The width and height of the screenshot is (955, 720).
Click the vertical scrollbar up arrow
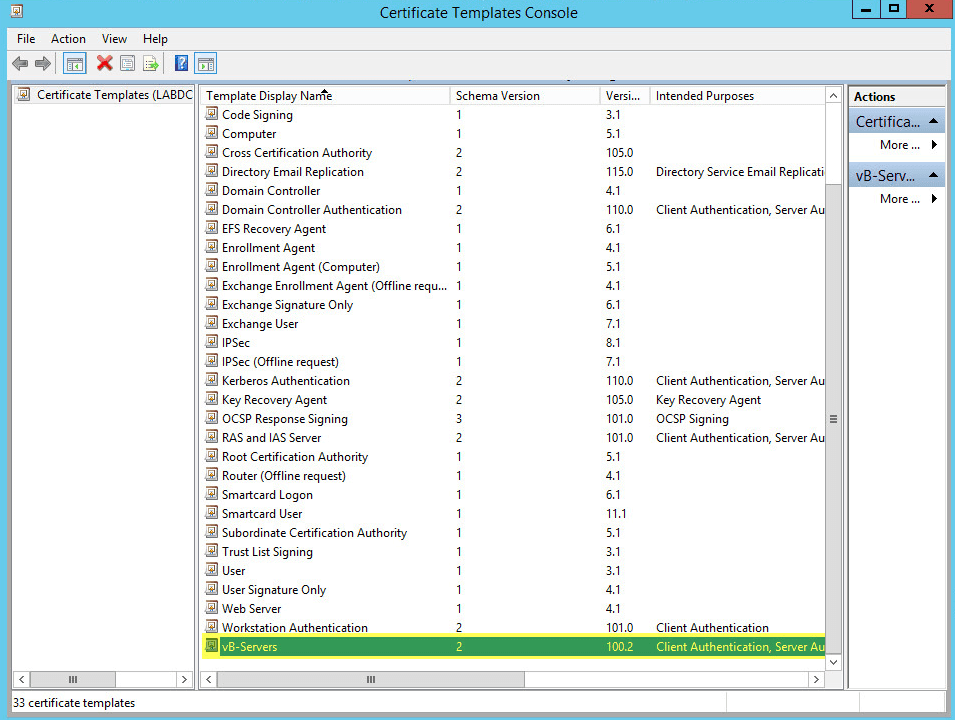pyautogui.click(x=834, y=96)
